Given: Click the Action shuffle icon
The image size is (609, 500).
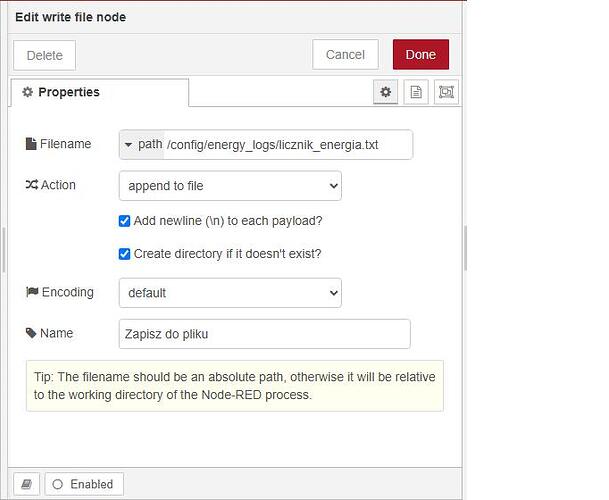Looking at the screenshot, I should 31,185.
